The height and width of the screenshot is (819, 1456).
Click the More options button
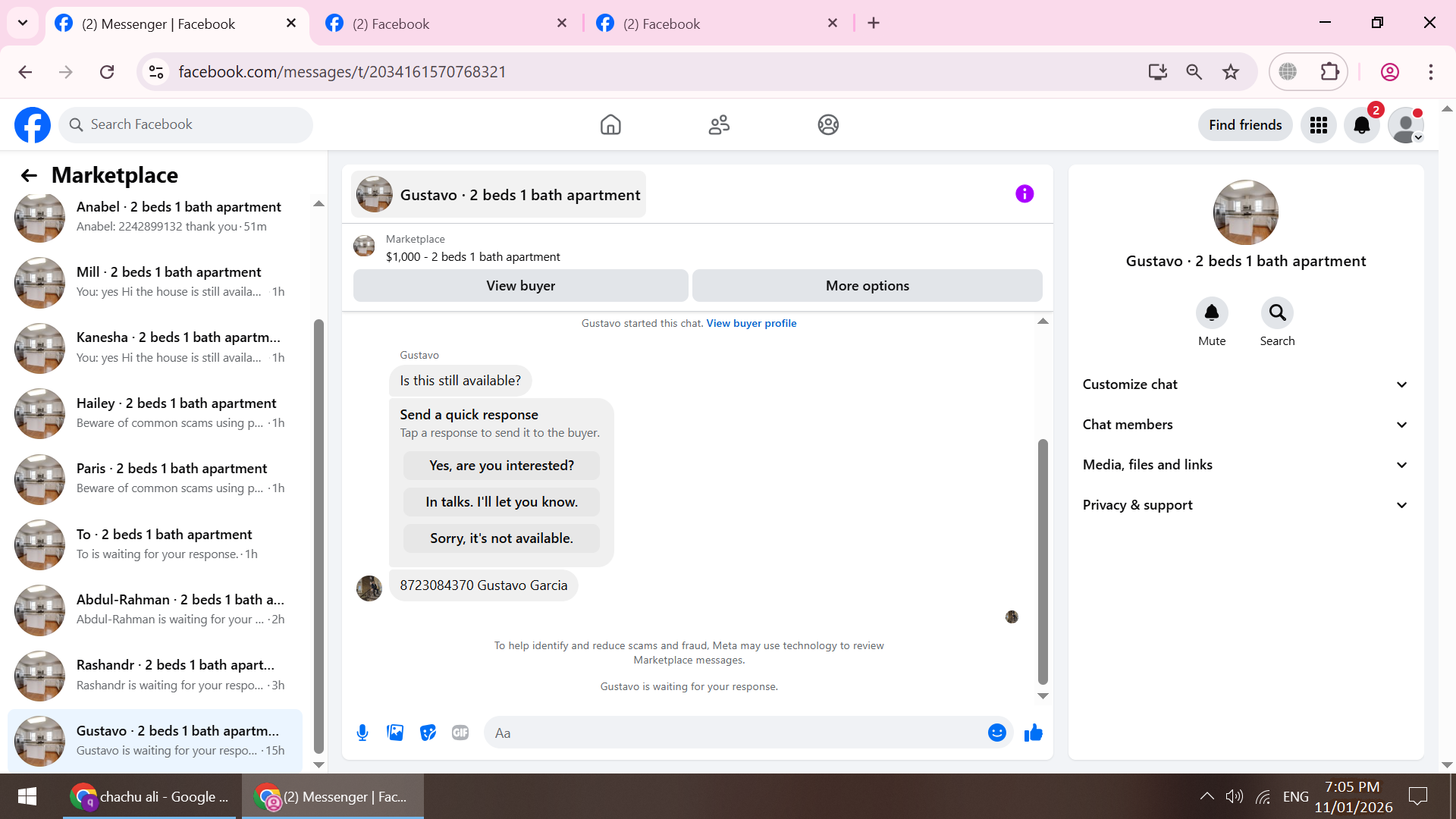868,286
